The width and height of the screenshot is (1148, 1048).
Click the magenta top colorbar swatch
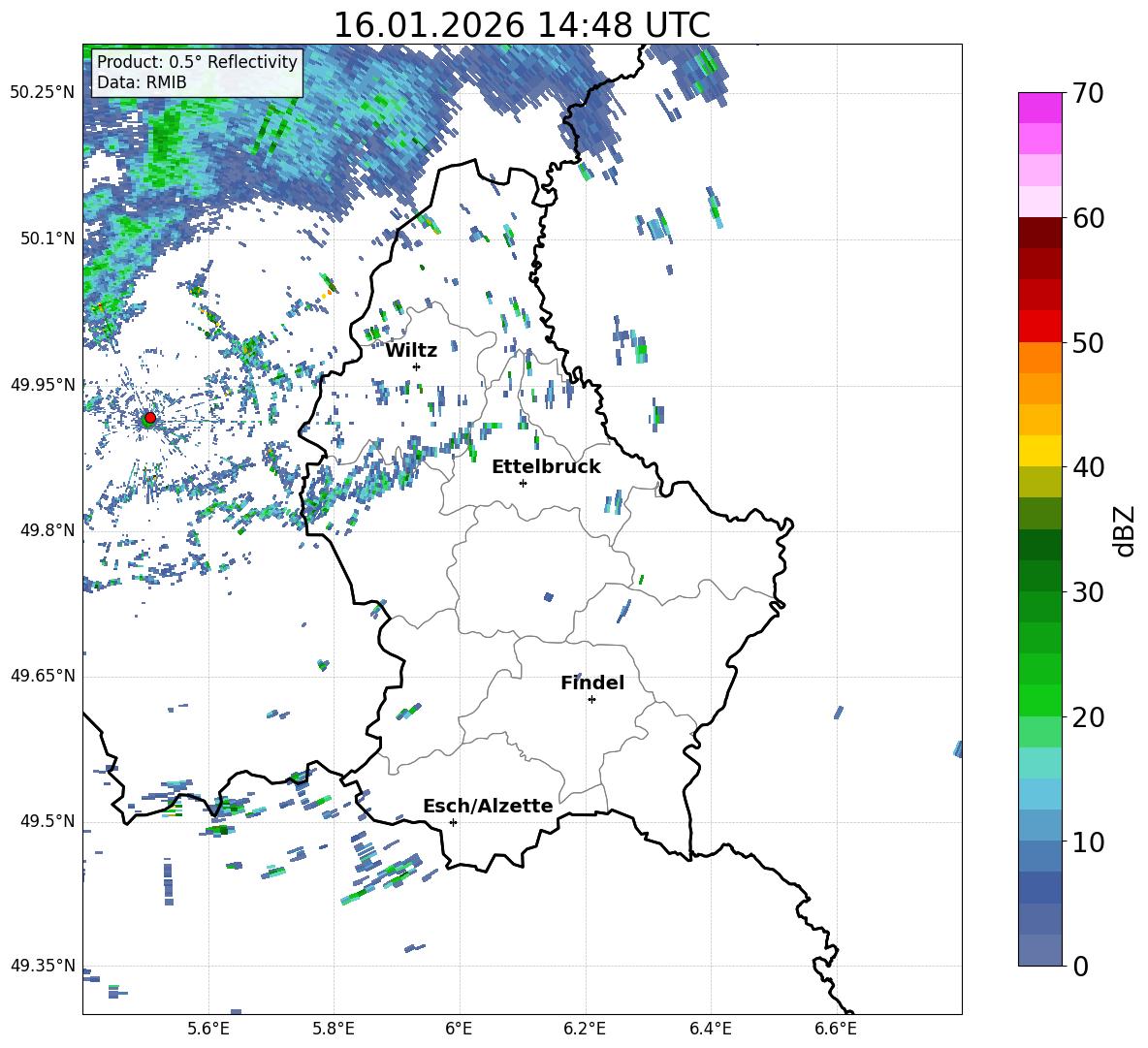click(x=1039, y=108)
